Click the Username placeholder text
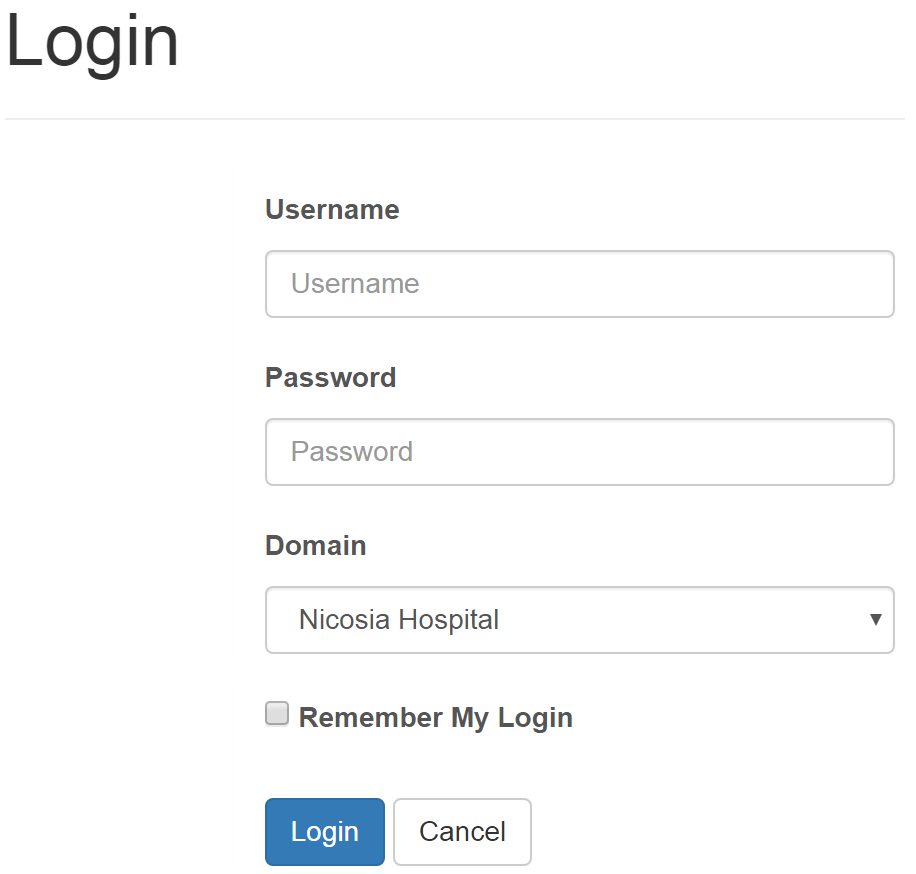This screenshot has height=874, width=916. pyautogui.click(x=355, y=284)
